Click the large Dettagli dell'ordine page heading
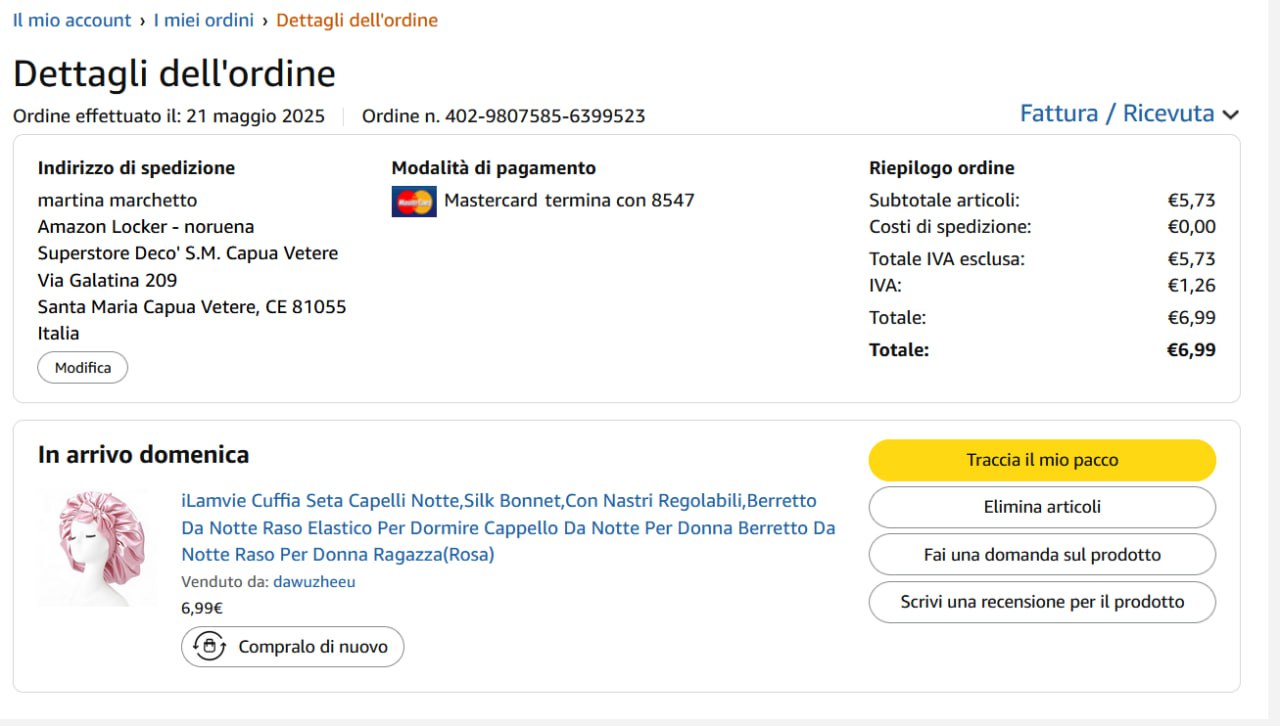The image size is (1280, 726). [x=174, y=74]
